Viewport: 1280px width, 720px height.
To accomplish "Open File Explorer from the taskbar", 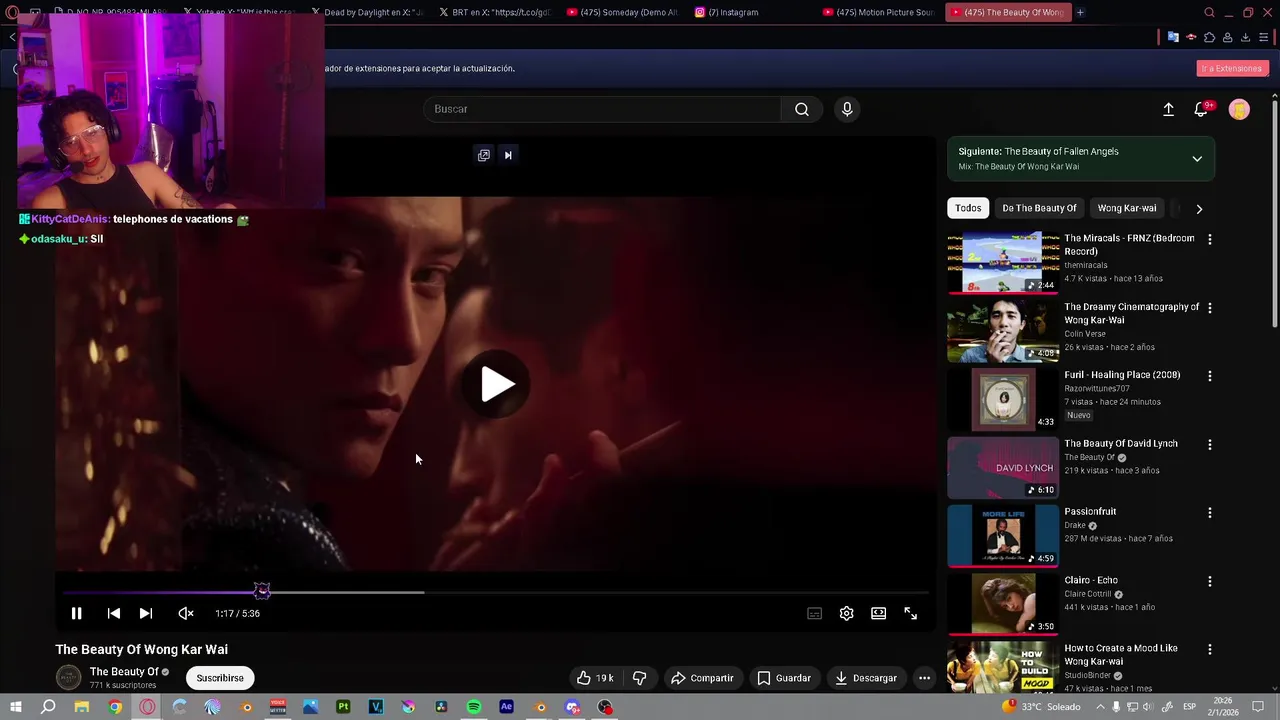I will click(x=82, y=707).
